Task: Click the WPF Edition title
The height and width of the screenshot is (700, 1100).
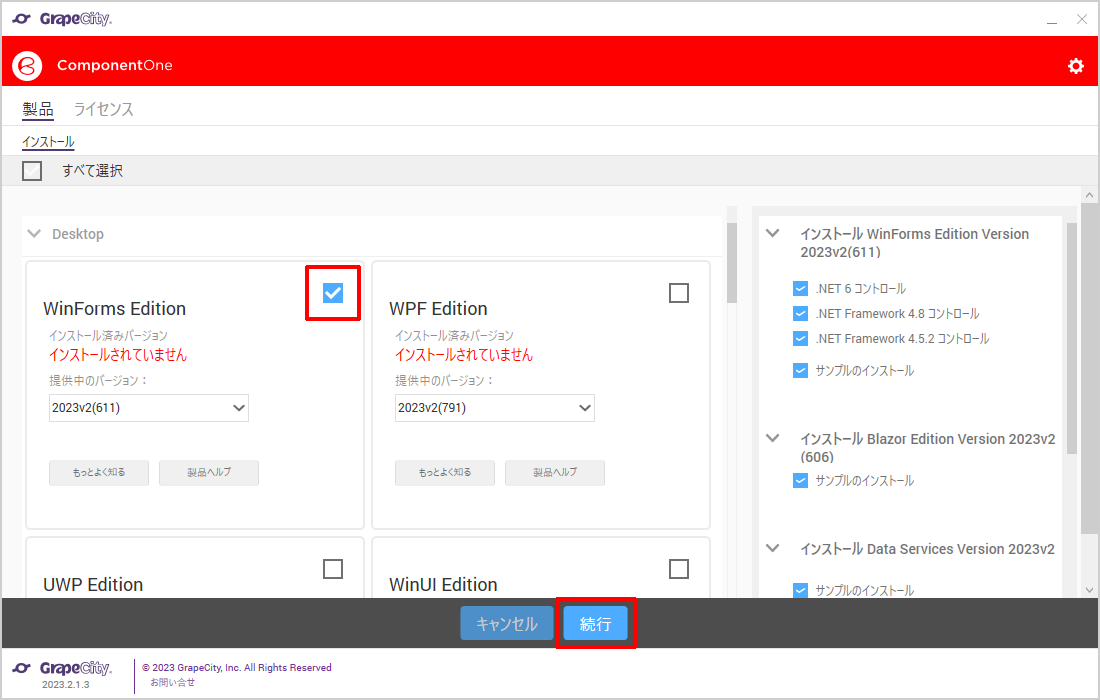Action: (438, 309)
